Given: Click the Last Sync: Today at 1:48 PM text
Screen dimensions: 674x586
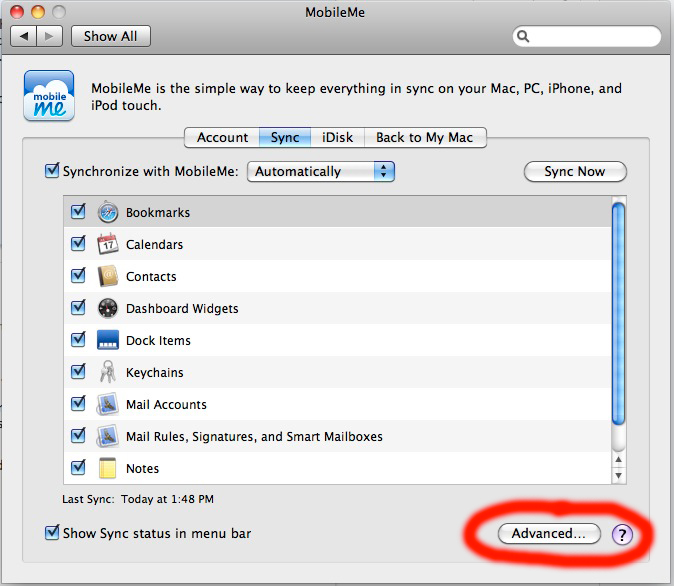Looking at the screenshot, I should [x=138, y=499].
